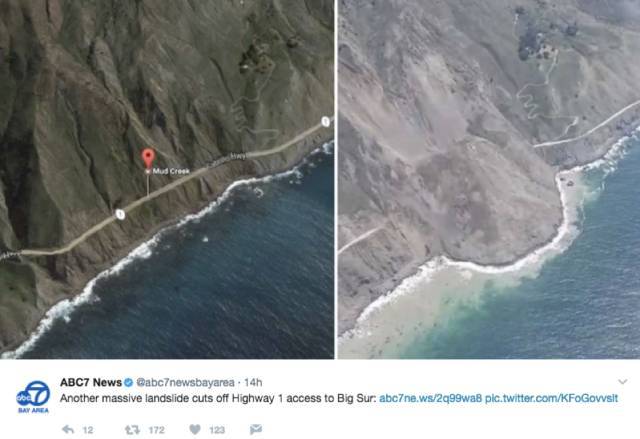Click the lower Highway 1 shield marker

click(120, 214)
